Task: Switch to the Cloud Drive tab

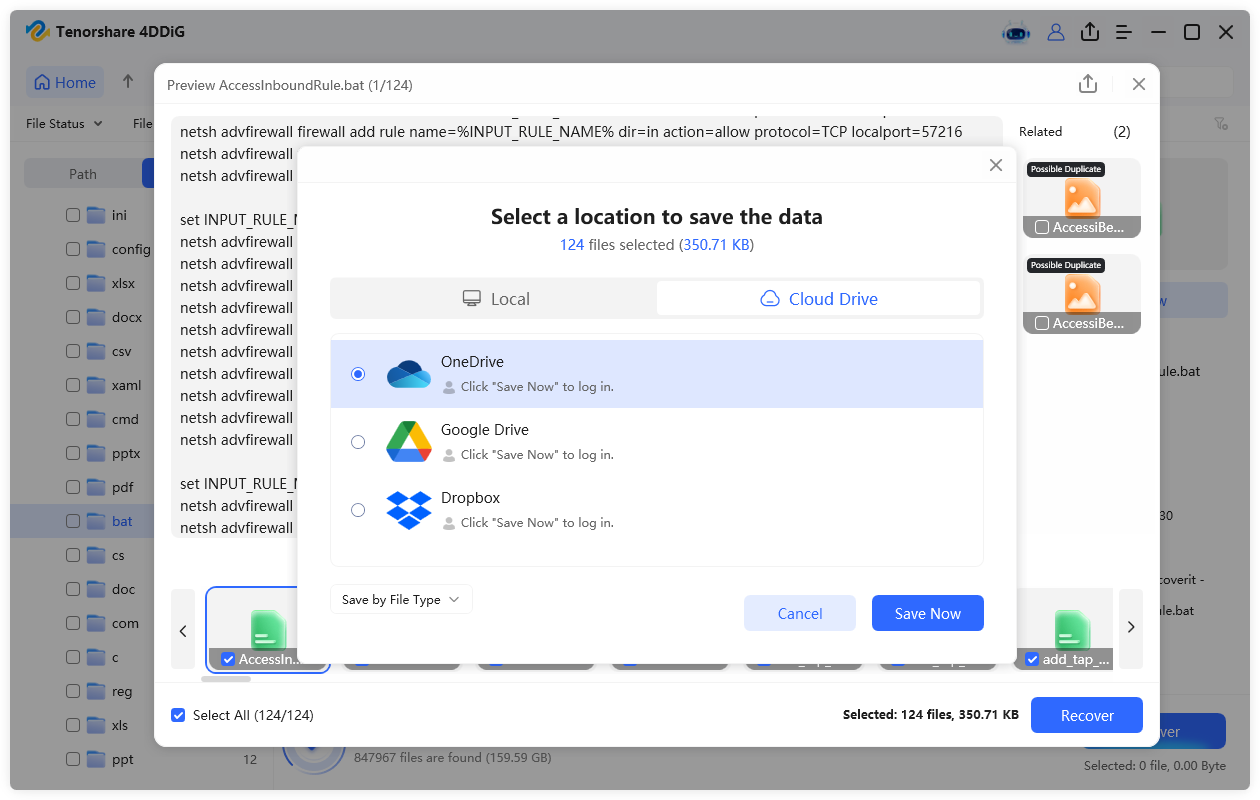Action: (819, 299)
